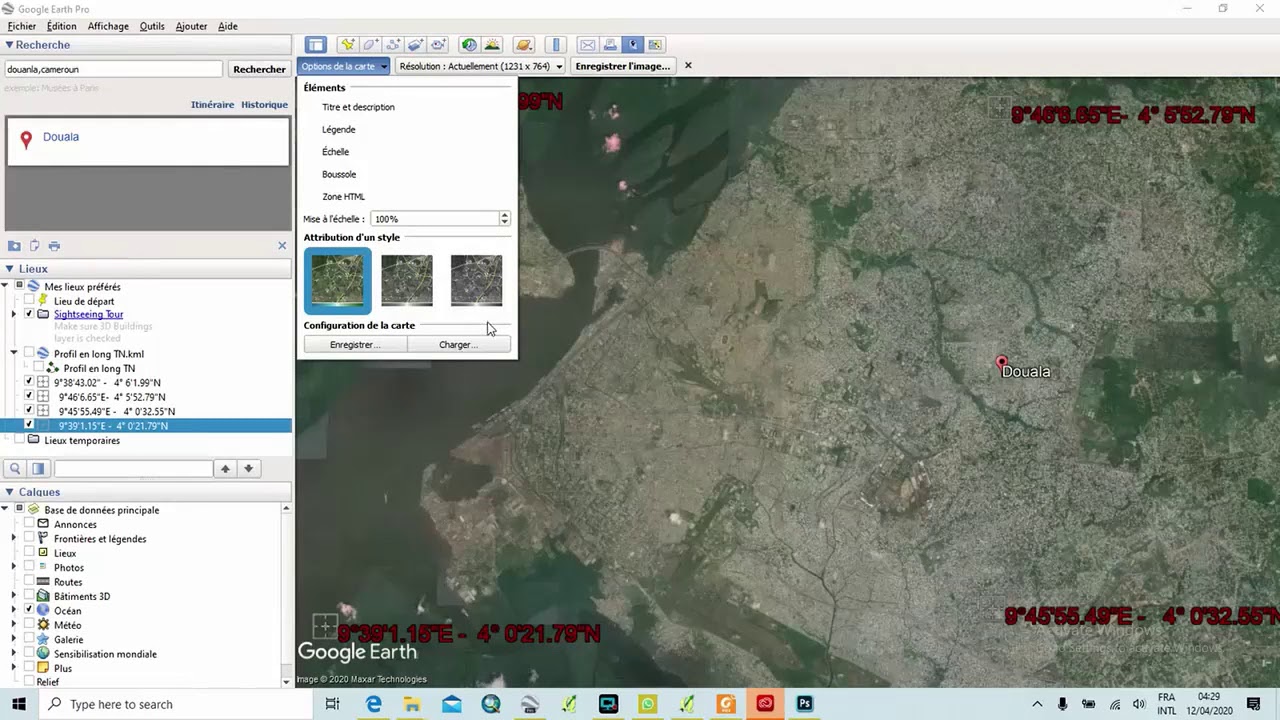Record a tour with the camera icon
1280x720 pixels.
[x=439, y=45]
